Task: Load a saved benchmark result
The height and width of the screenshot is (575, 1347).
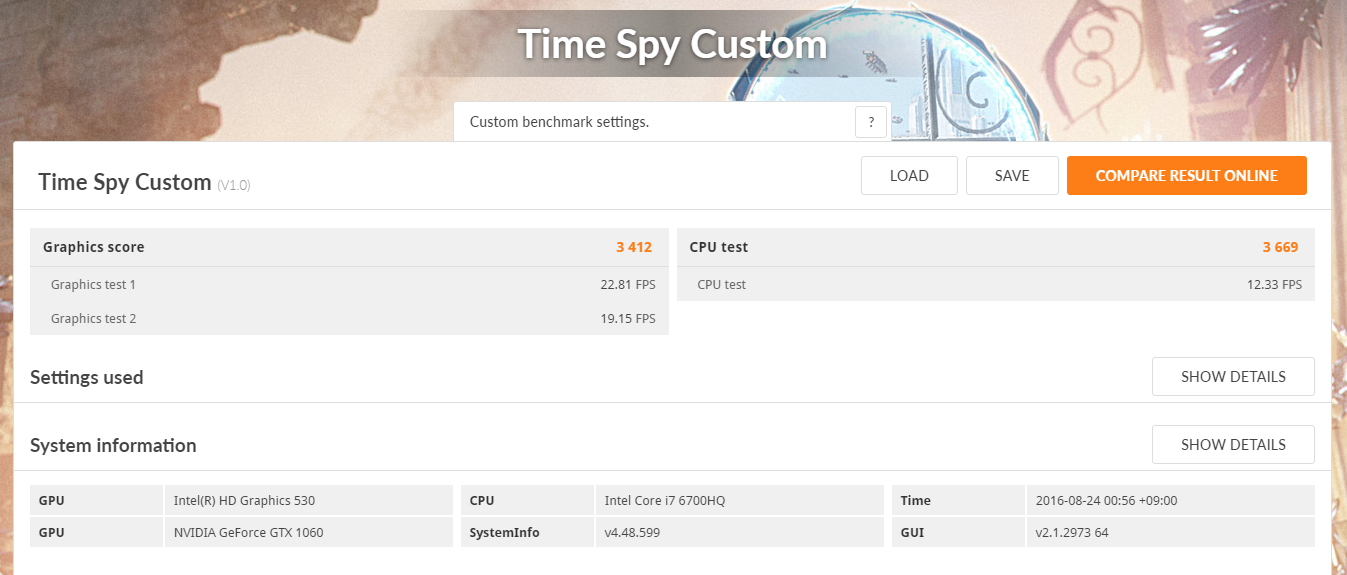Action: click(909, 175)
